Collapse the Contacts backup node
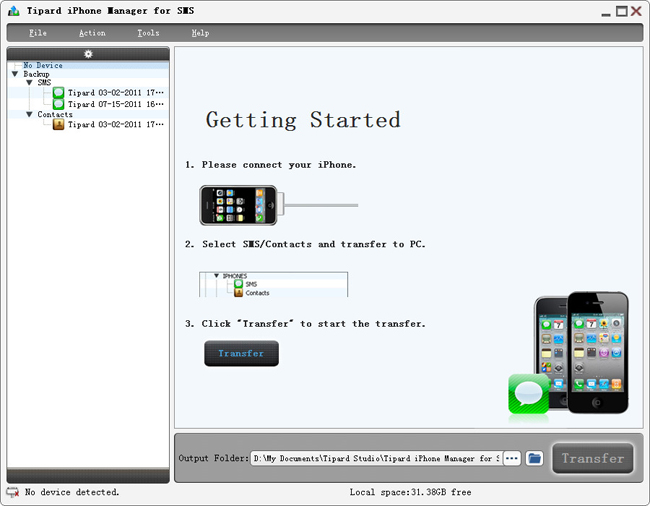Viewport: 650px width, 506px height. pos(29,114)
